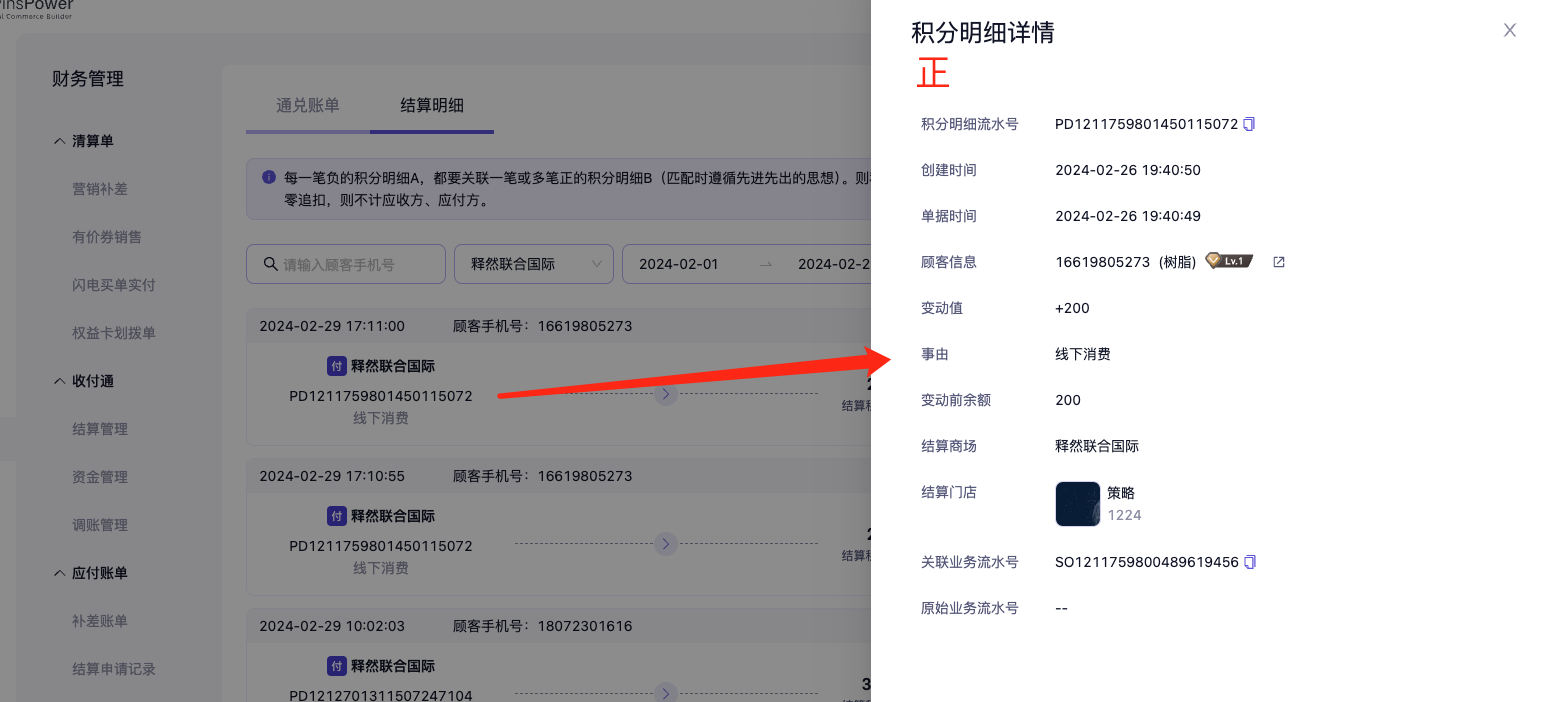Copy the related business serial number SO1211759800489619456
This screenshot has height=702, width=1559.
pos(1249,562)
